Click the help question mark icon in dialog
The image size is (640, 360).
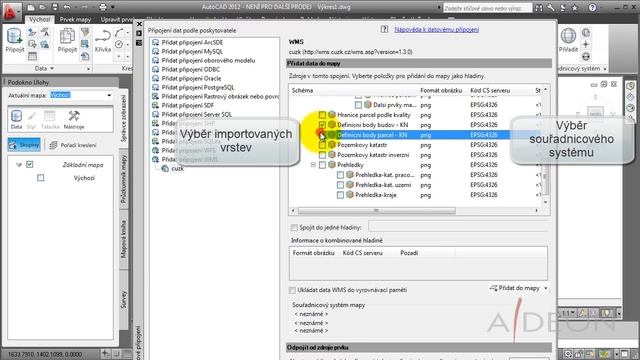384,29
